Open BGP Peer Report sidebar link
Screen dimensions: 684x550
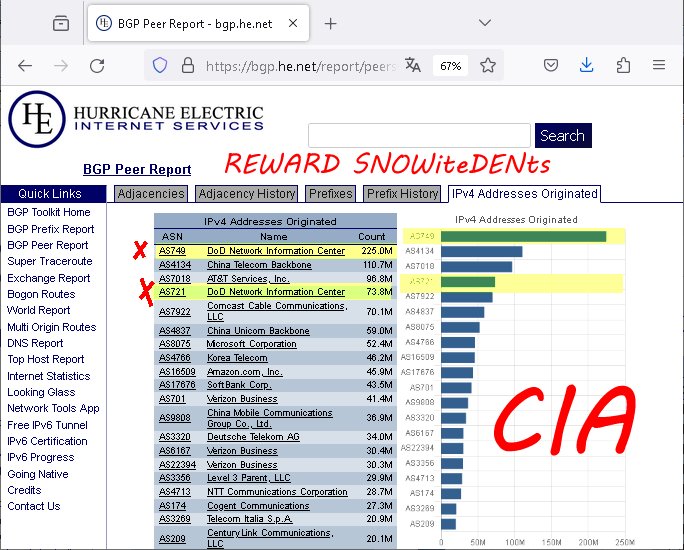(x=48, y=245)
